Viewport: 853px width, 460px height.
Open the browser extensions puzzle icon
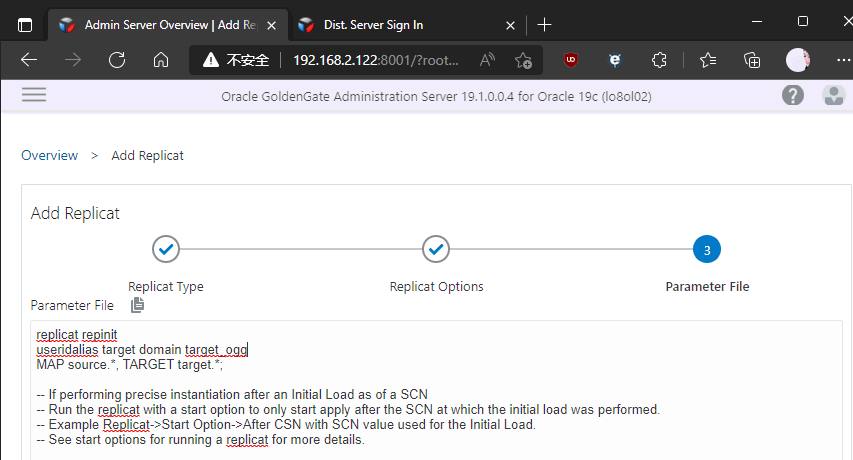click(x=658, y=60)
